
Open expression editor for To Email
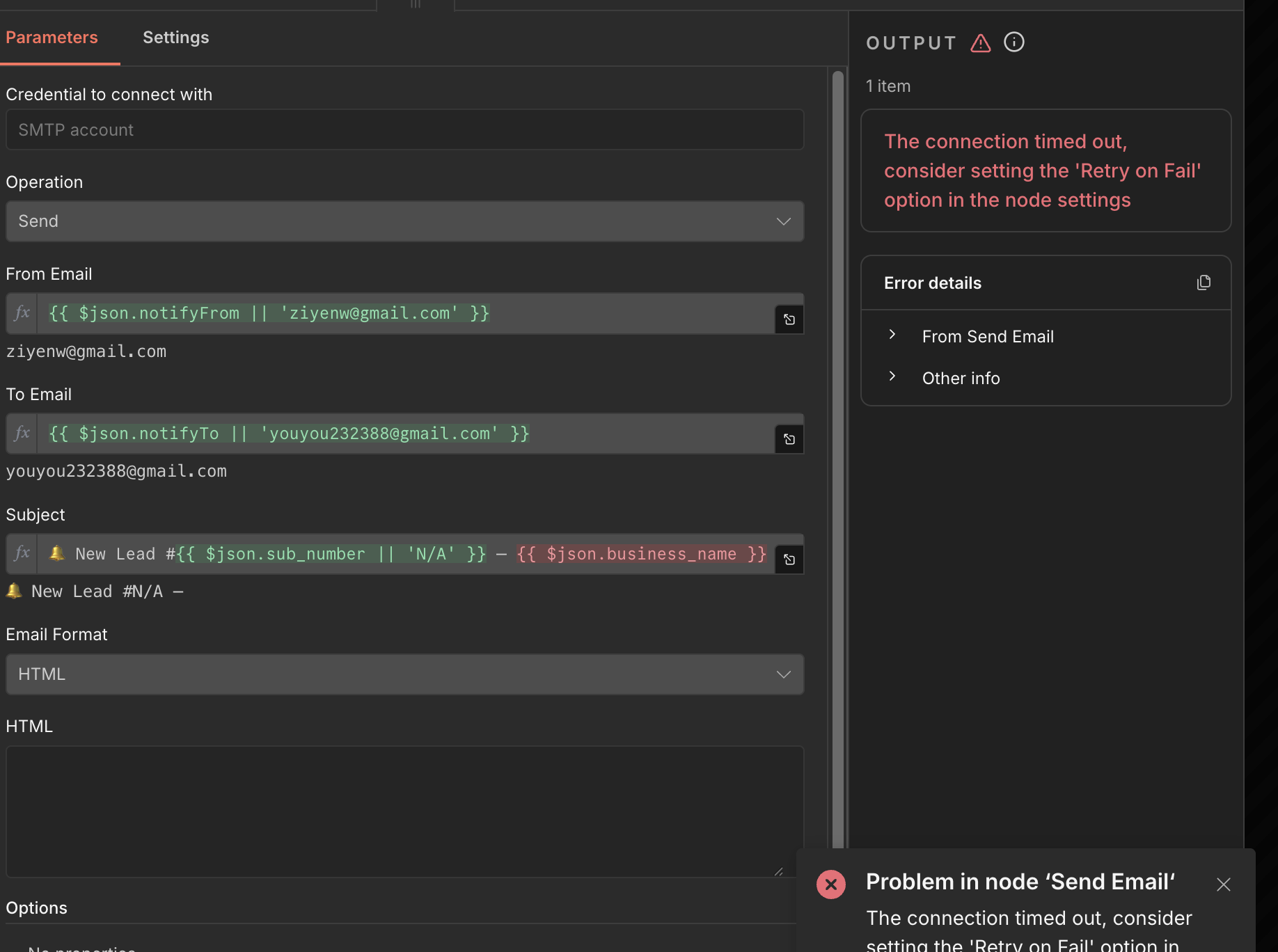click(x=789, y=439)
